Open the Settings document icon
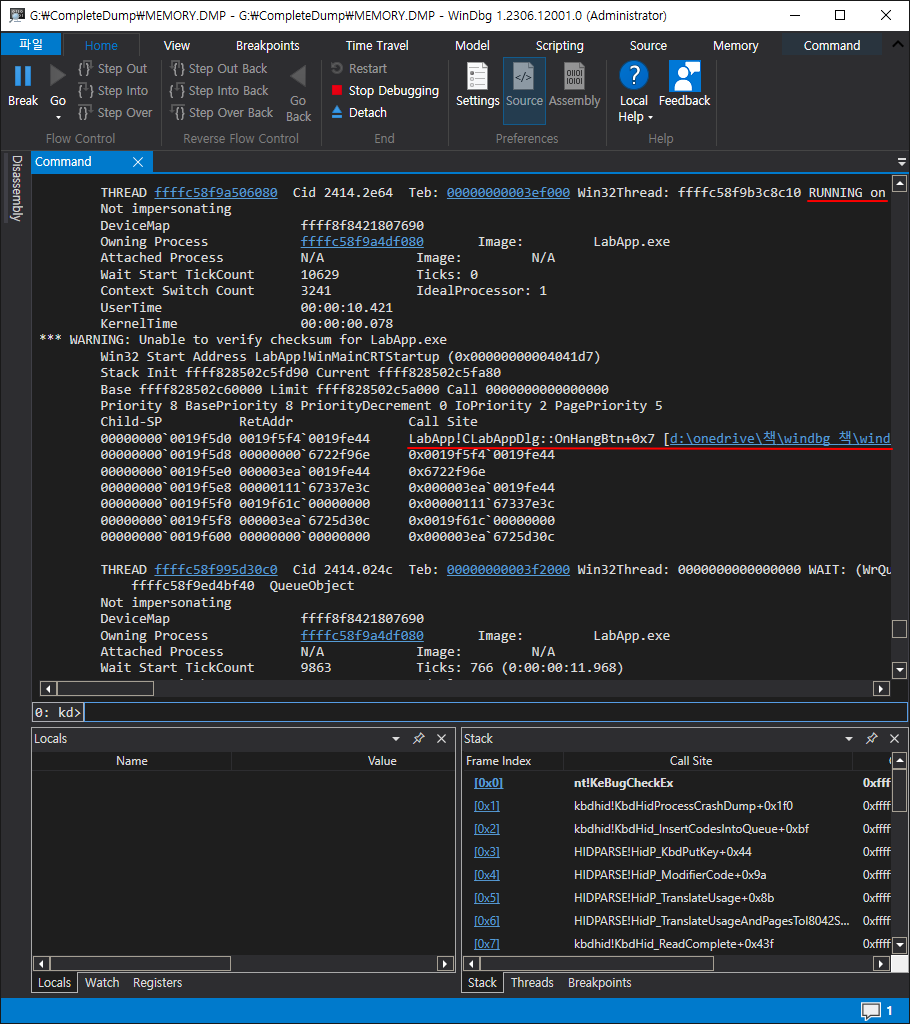Screen dimensions: 910x1024 [x=478, y=76]
